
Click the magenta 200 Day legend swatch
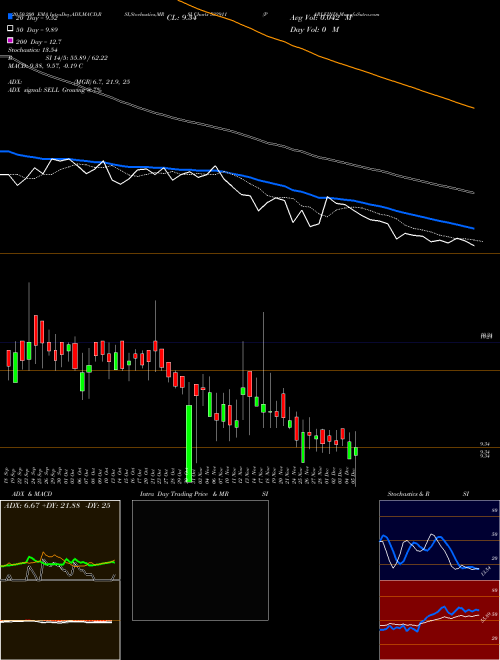(10, 41)
